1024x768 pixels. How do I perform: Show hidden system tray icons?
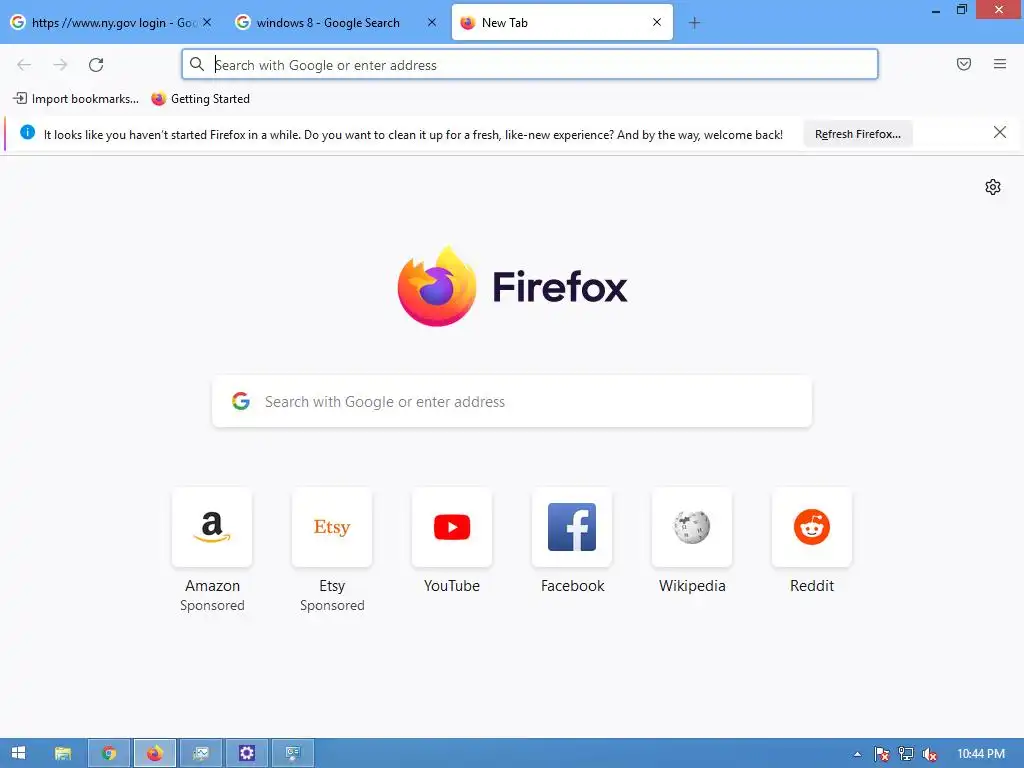pyautogui.click(x=857, y=754)
